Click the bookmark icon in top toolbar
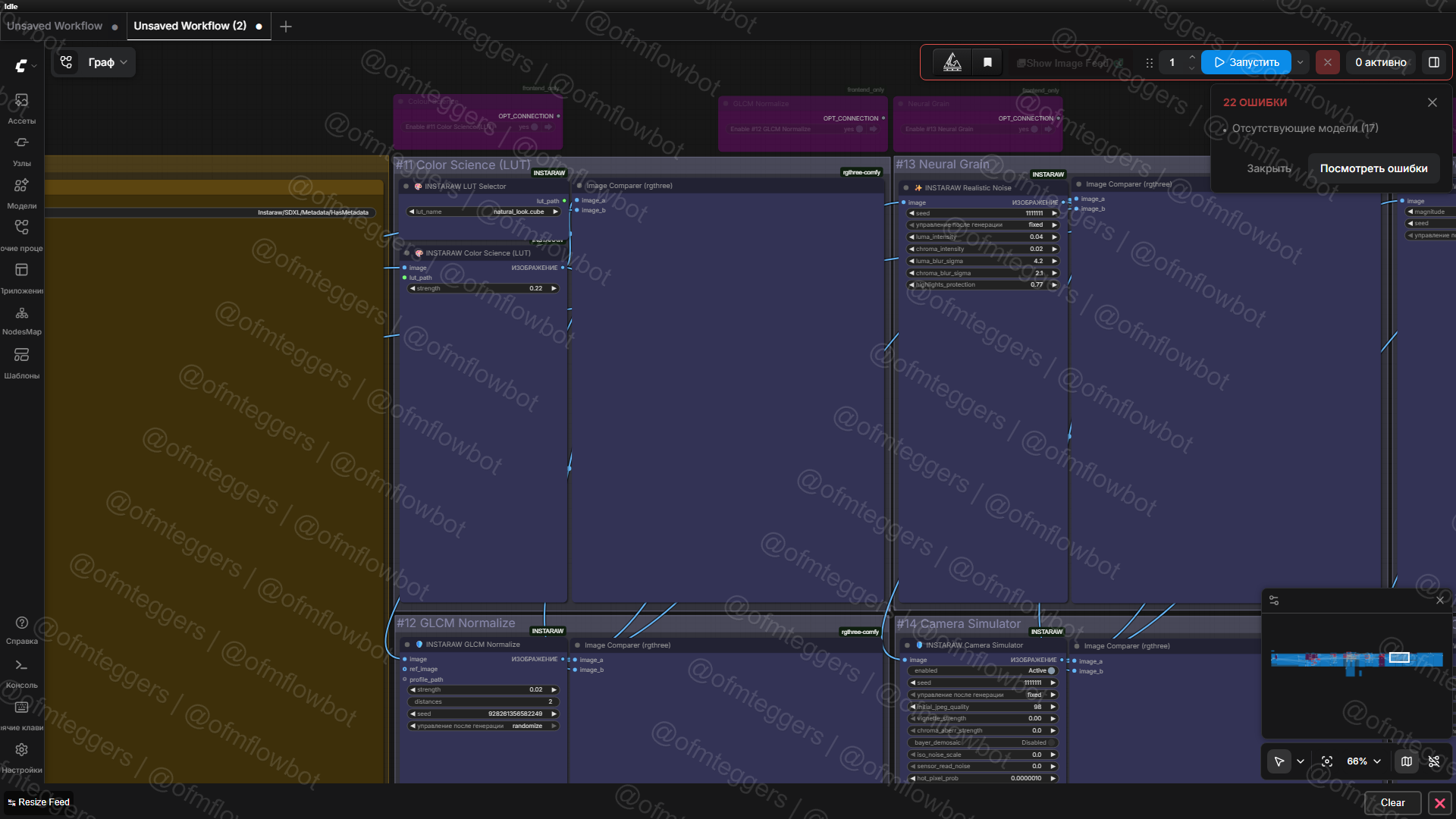The height and width of the screenshot is (819, 1456). click(x=987, y=62)
